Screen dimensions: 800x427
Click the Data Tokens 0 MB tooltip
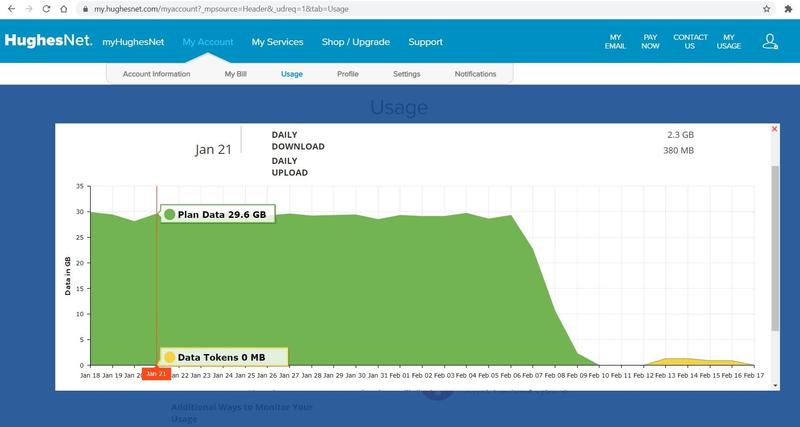[224, 357]
